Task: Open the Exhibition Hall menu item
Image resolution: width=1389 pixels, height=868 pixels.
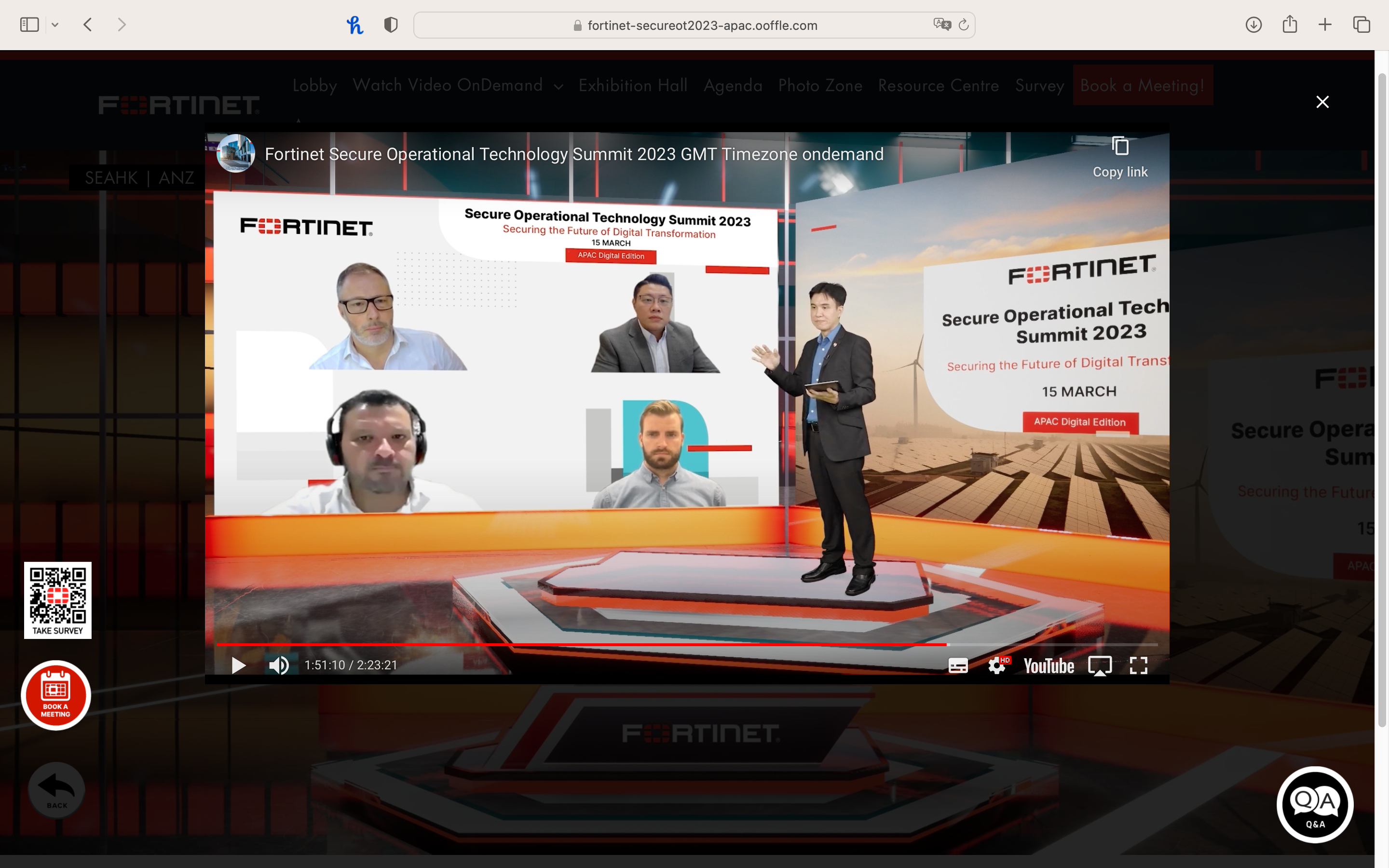Action: pos(633,85)
